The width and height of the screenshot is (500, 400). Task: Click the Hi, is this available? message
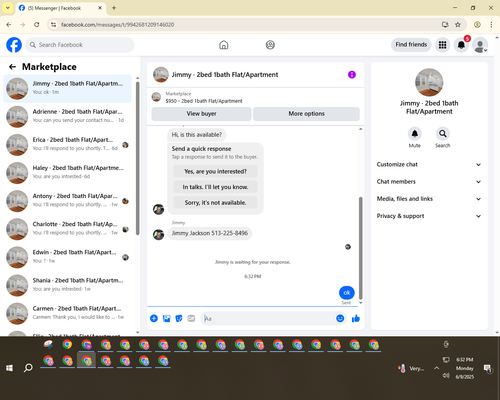(197, 135)
